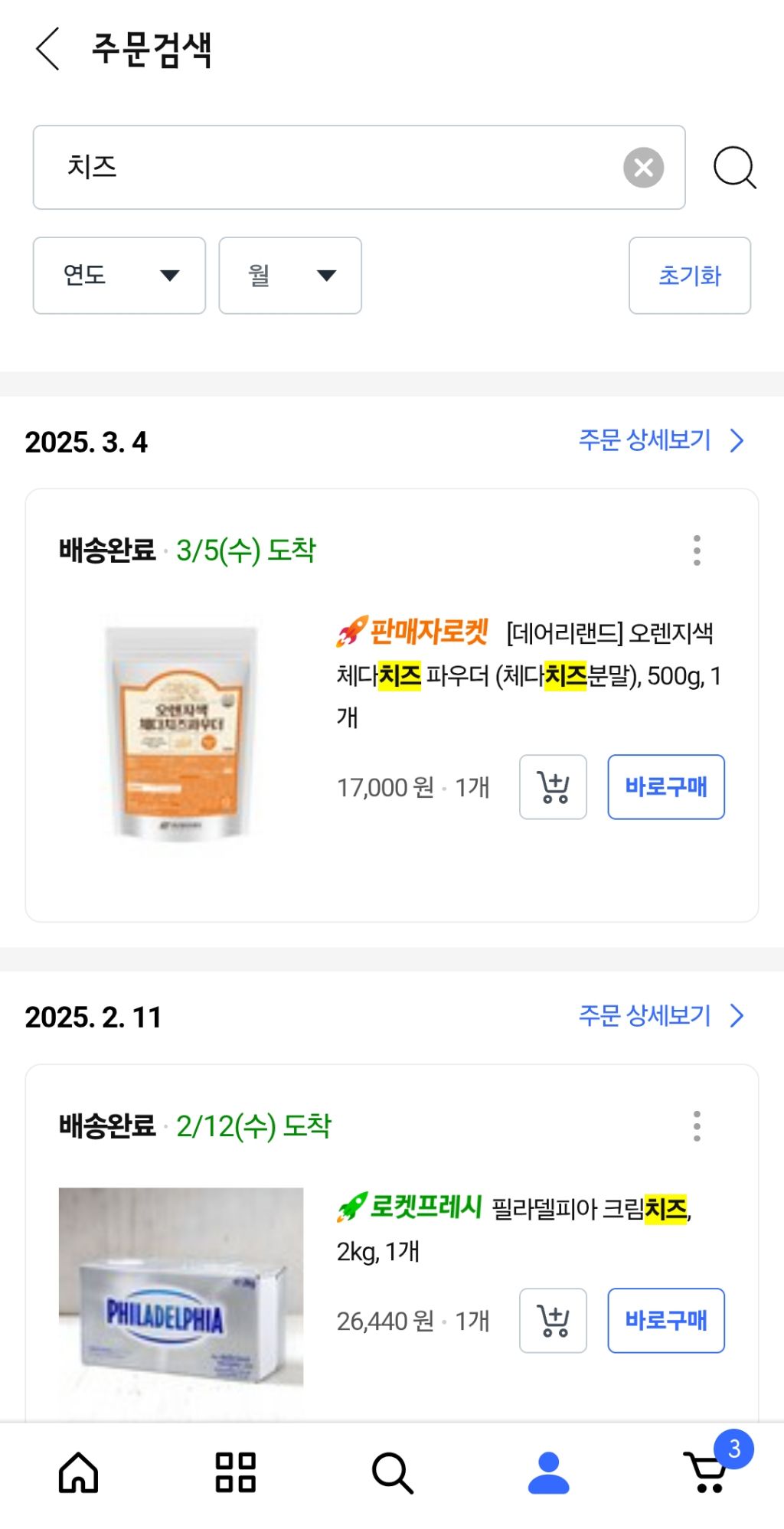This screenshot has width=784, height=1529.
Task: Tap the back arrow icon
Action: click(x=47, y=49)
